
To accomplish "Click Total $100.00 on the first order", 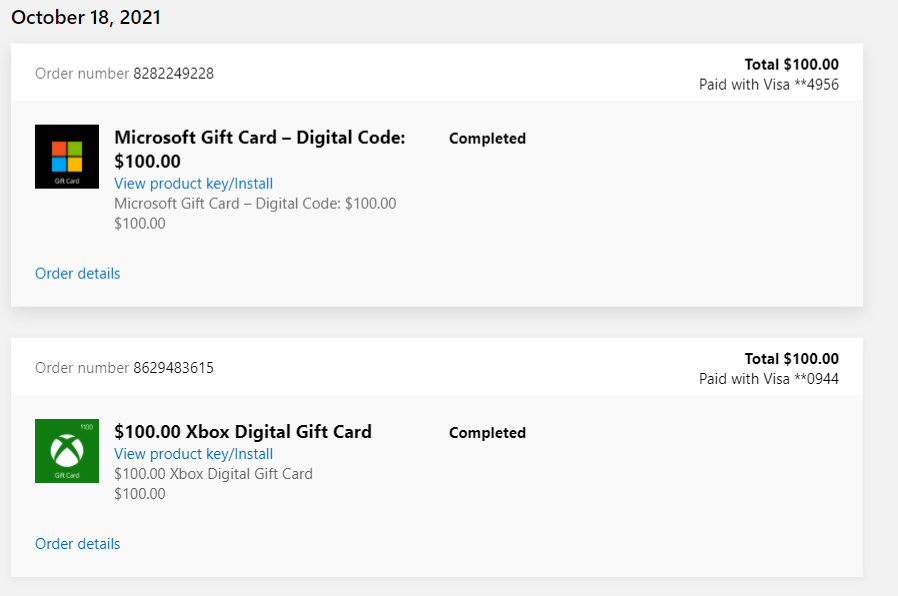I will click(791, 64).
